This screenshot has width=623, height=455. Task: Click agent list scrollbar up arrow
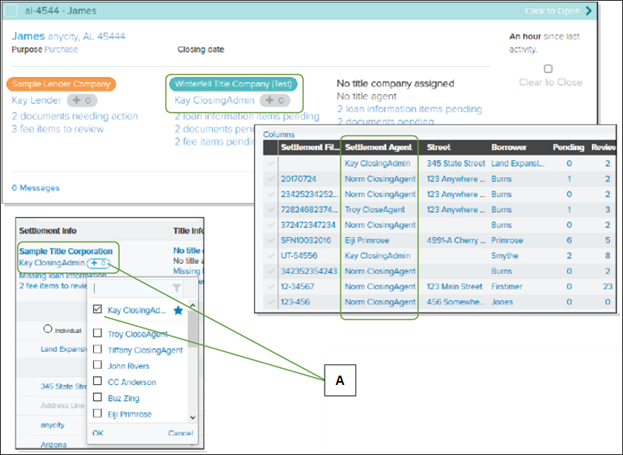point(193,306)
